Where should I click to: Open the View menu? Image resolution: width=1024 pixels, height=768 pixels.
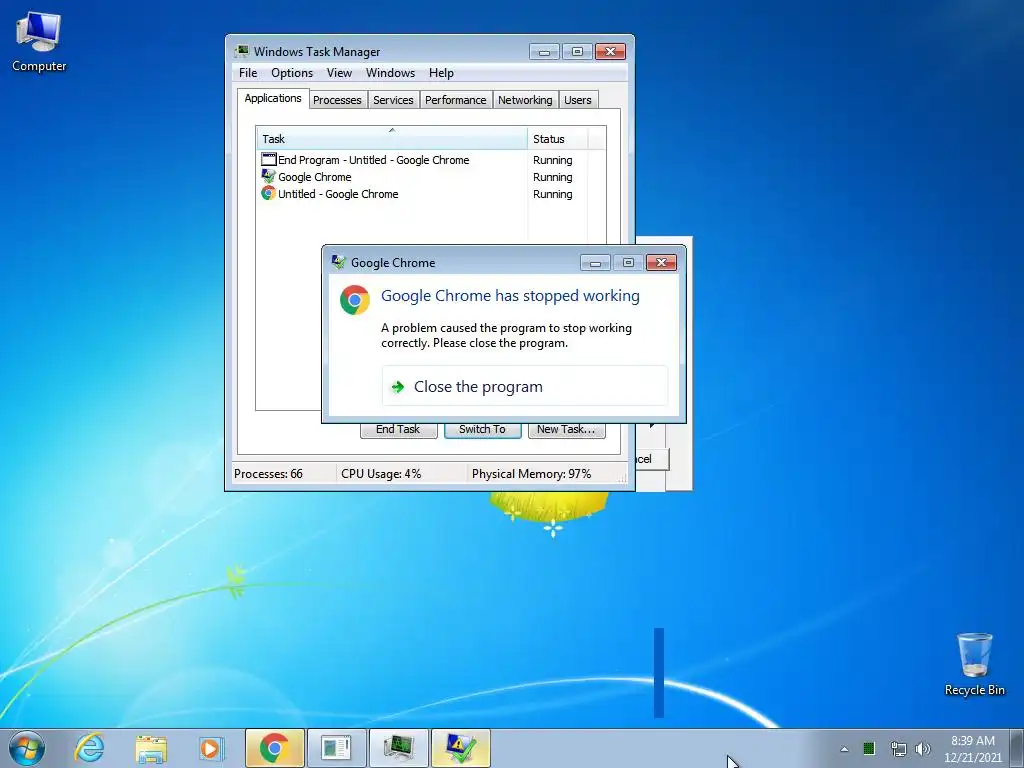339,73
